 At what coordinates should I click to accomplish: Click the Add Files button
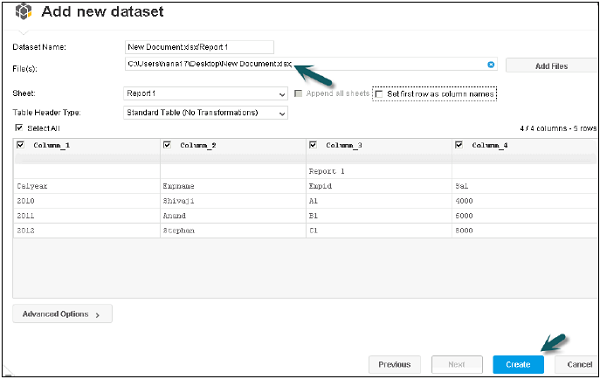[x=551, y=66]
